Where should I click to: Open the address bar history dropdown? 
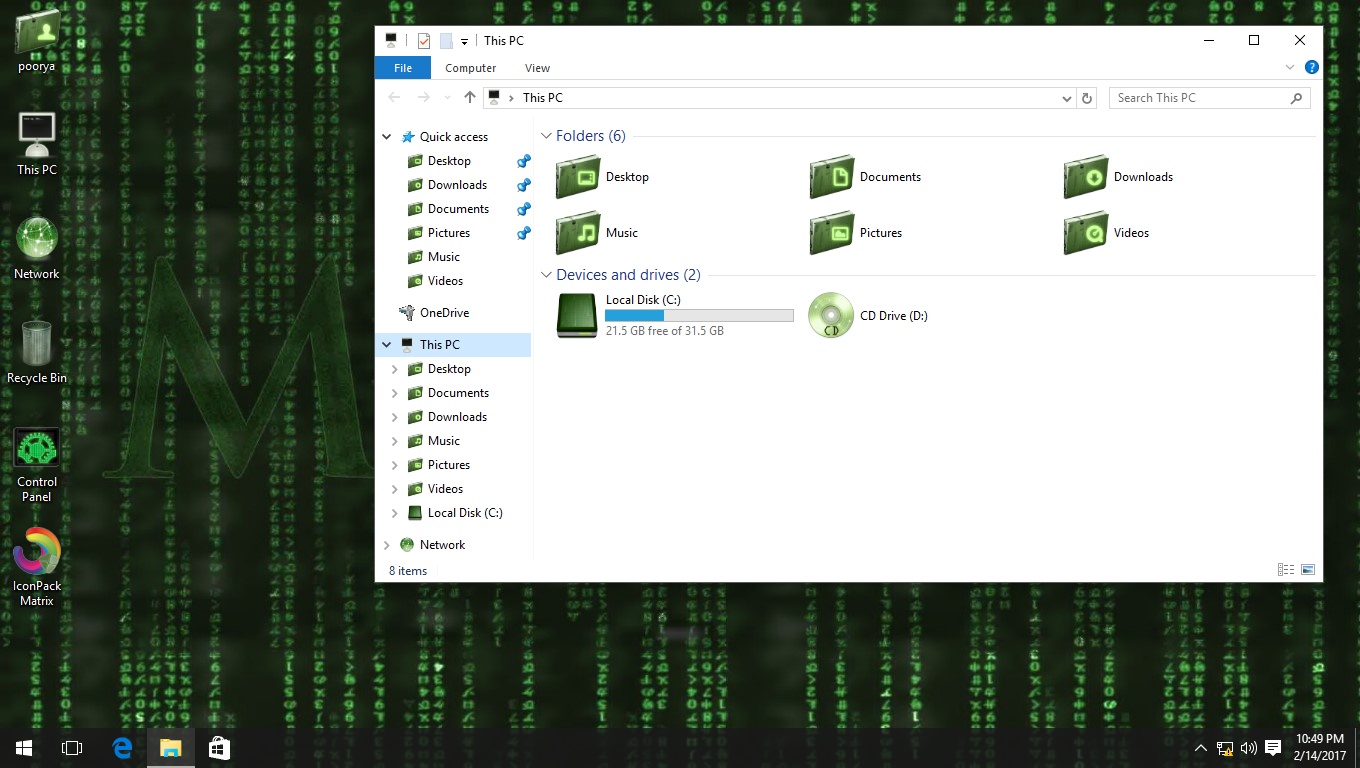tap(1066, 97)
